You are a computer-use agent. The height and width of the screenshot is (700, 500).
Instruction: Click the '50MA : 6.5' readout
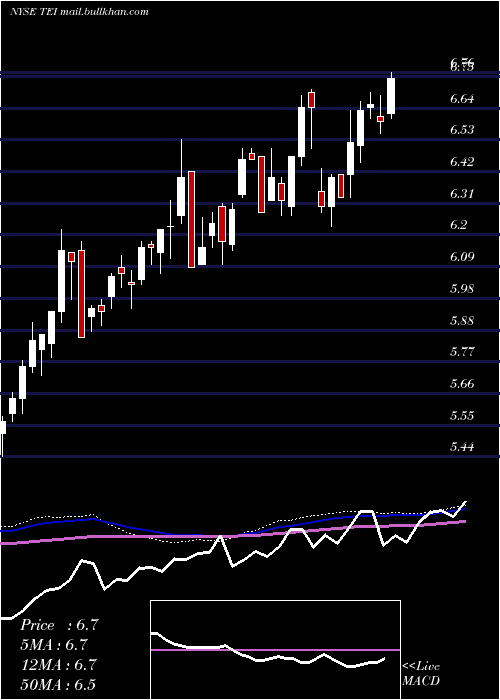58,684
